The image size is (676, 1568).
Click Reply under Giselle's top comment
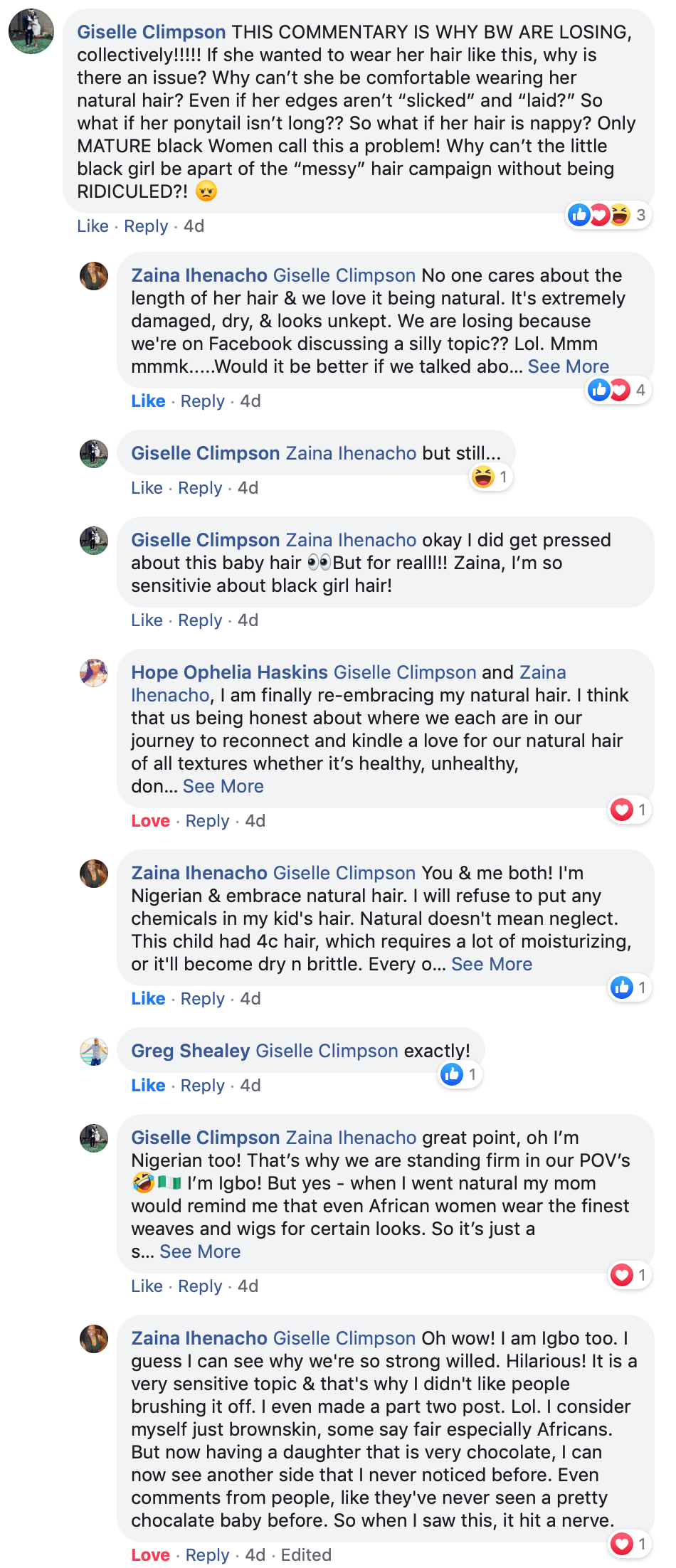[x=145, y=226]
